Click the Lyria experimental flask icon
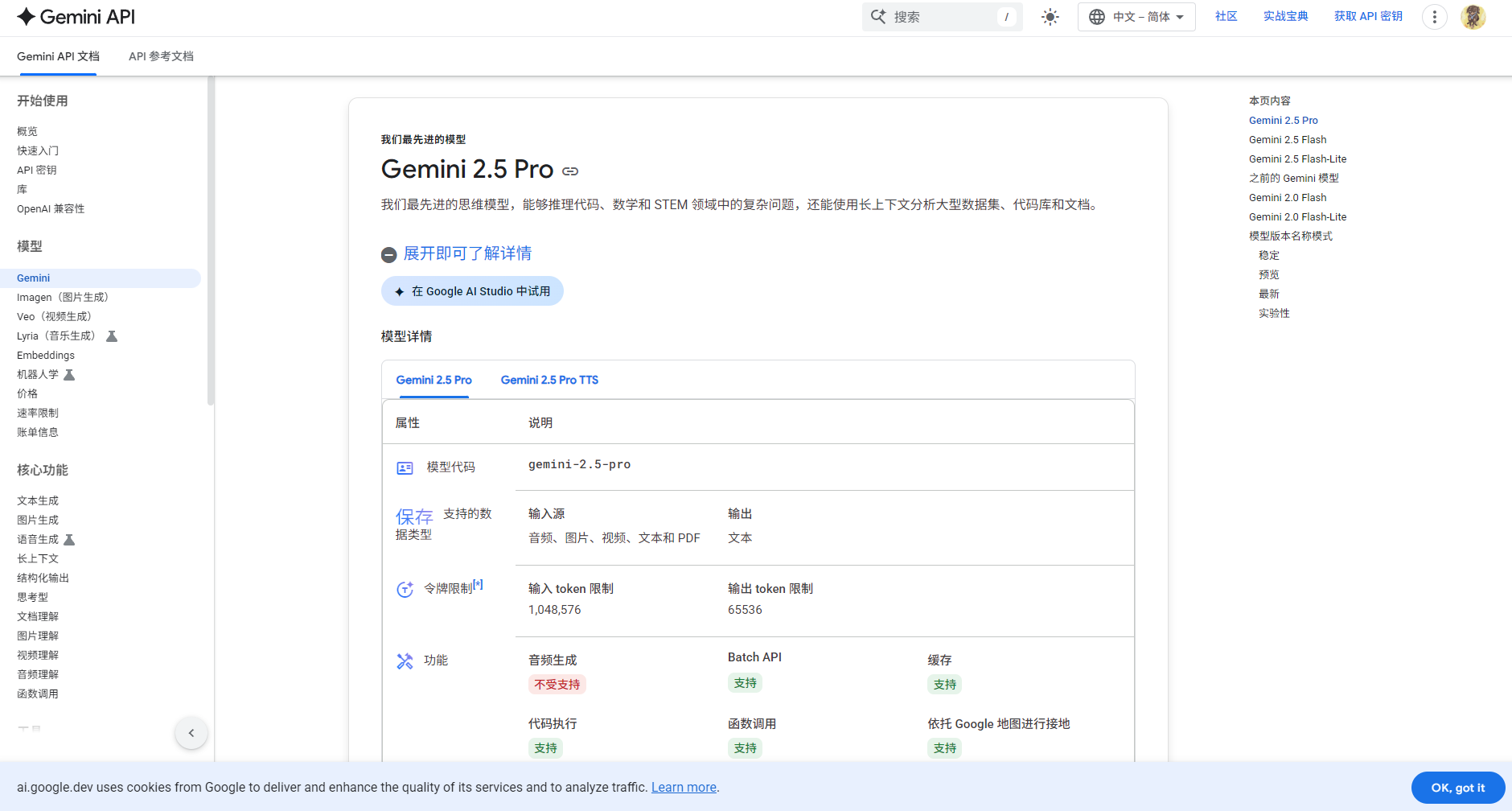 112,336
